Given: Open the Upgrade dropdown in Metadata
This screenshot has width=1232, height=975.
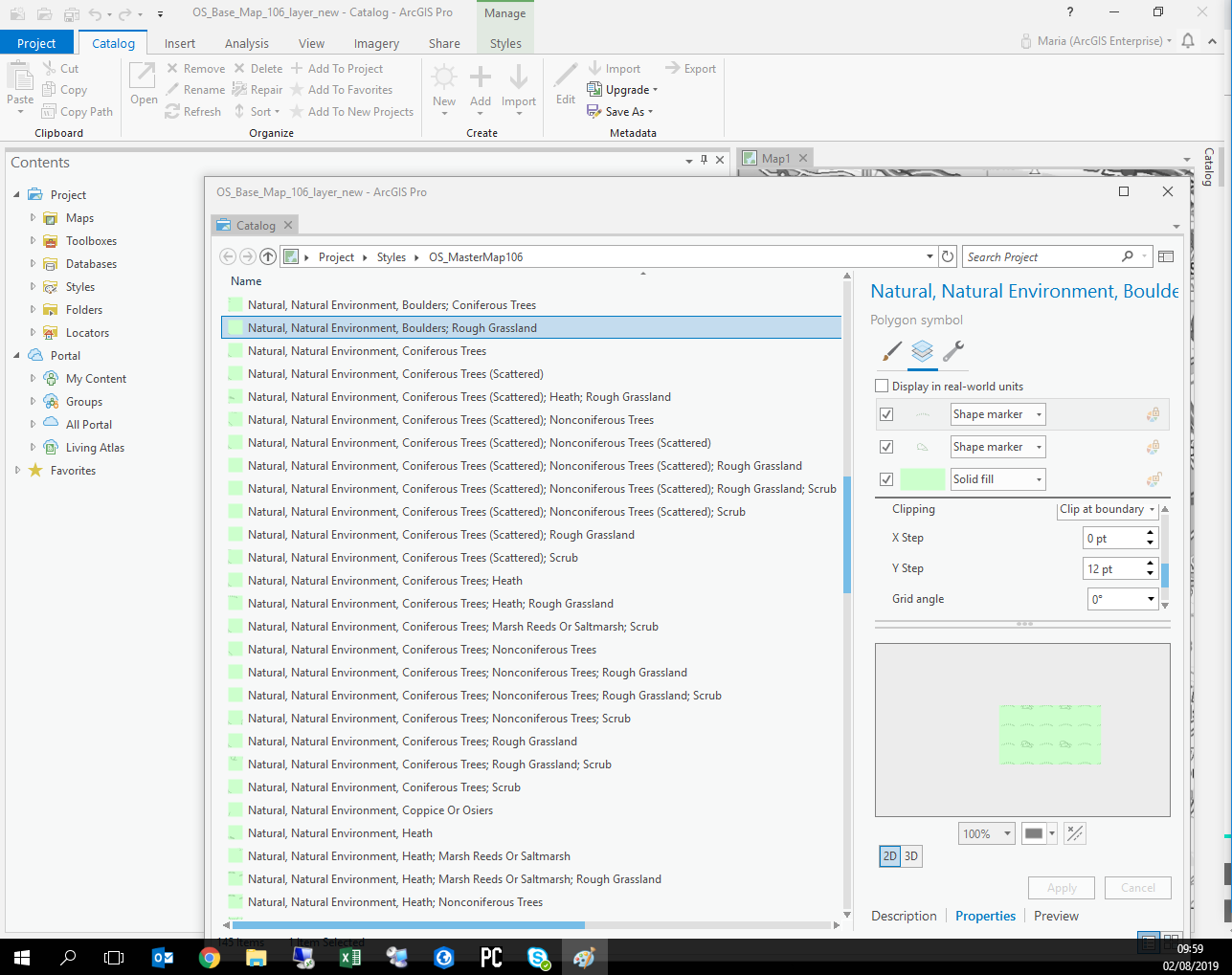Looking at the screenshot, I should (x=622, y=90).
